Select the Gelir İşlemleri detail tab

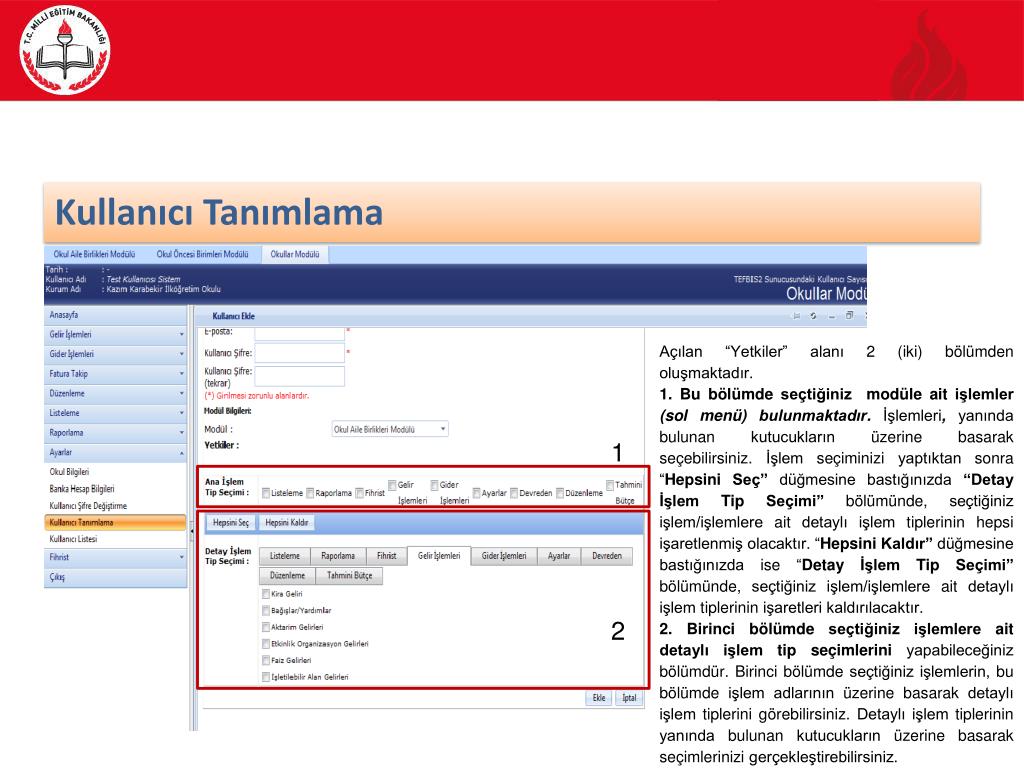(439, 556)
